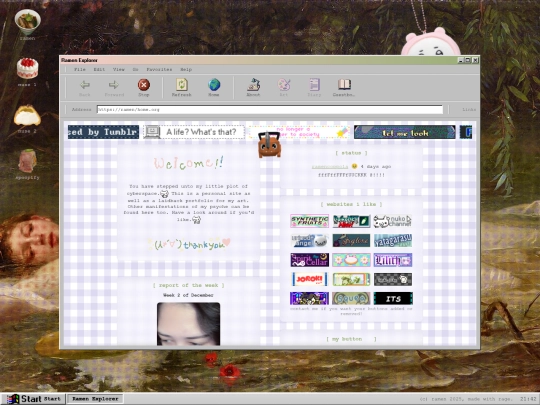Screen dimensions: 540x405
Task: Click the '[ my button ]' heading
Action: 351,339
